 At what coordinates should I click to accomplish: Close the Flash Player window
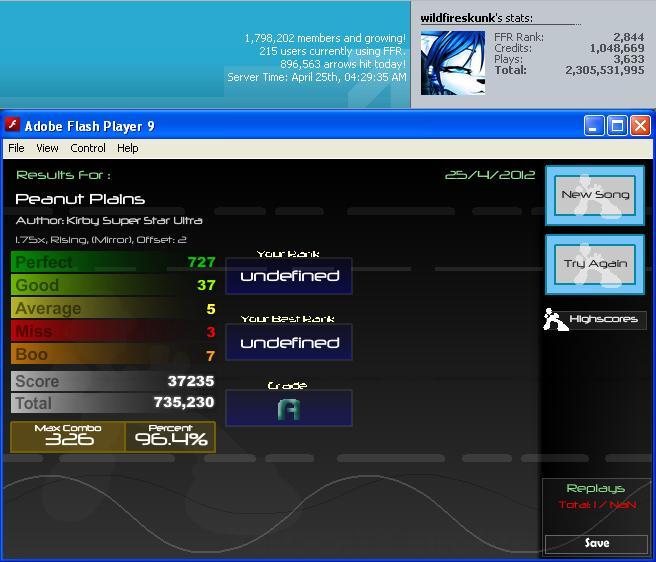[640, 126]
